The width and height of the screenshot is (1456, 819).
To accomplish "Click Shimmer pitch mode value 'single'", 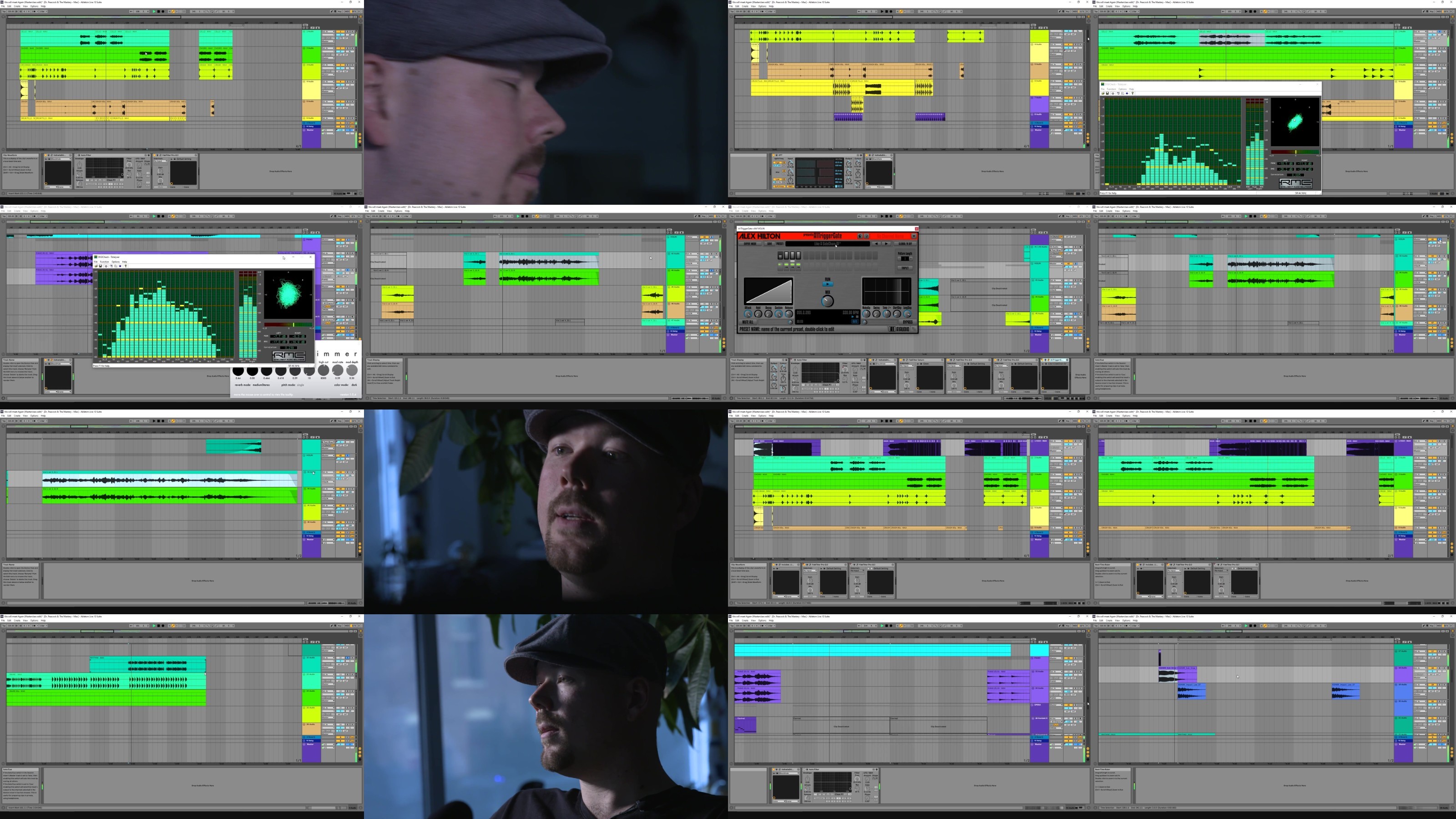I will click(301, 385).
